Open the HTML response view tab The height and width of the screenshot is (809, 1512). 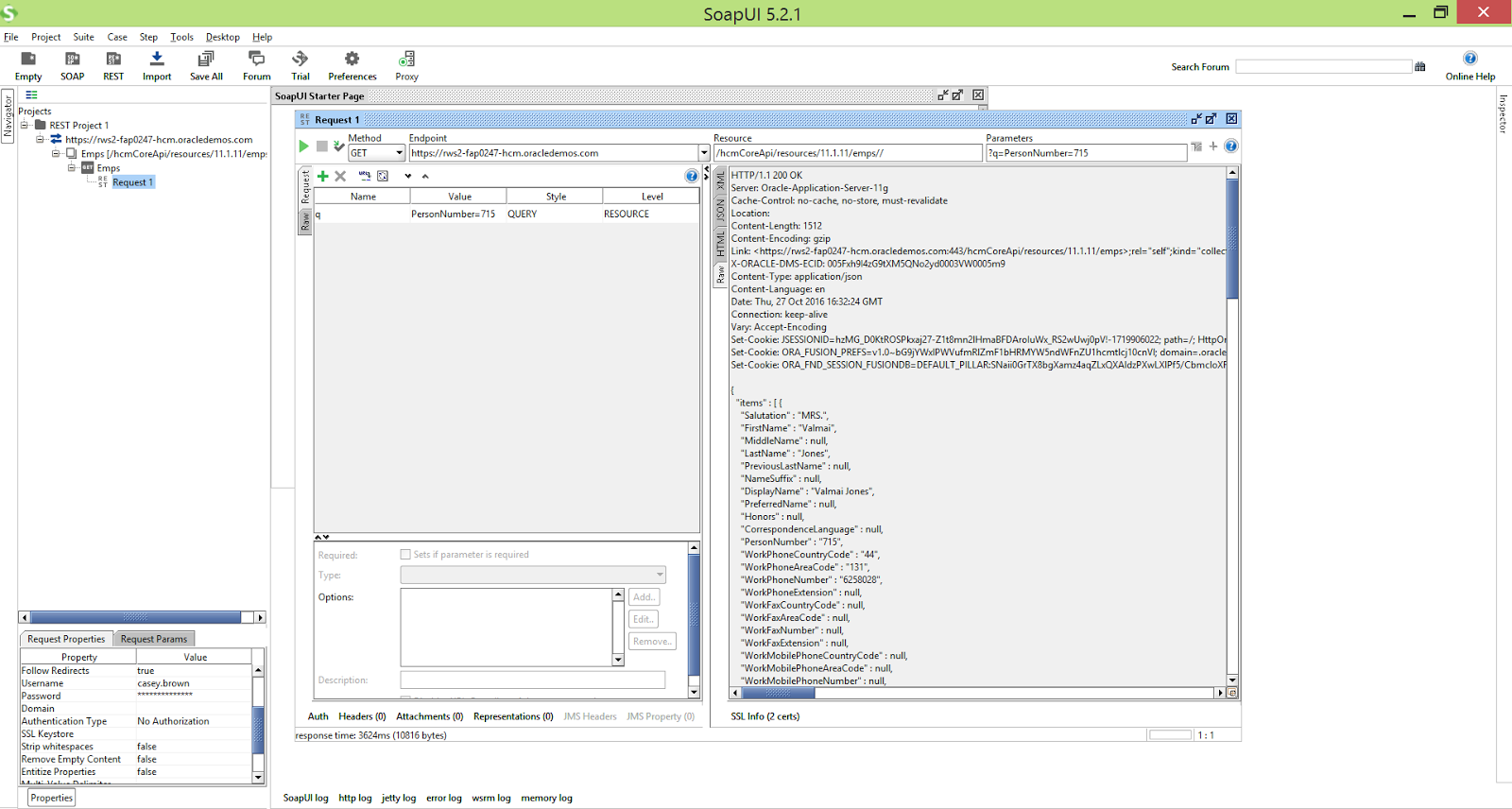pyautogui.click(x=720, y=243)
